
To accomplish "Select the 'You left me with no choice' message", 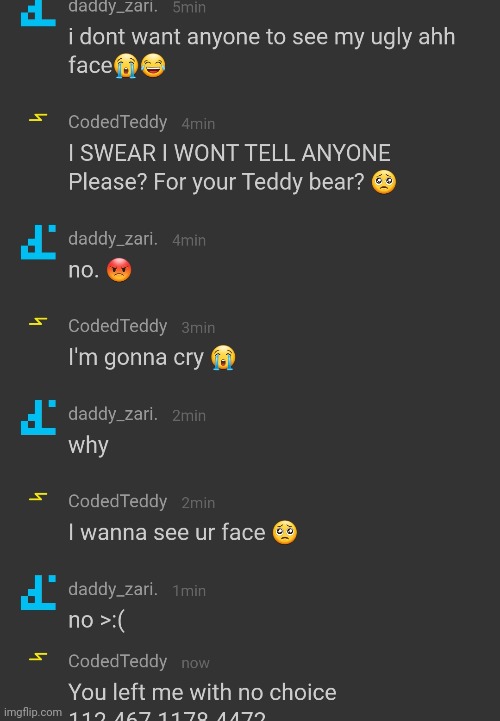I will [202, 692].
